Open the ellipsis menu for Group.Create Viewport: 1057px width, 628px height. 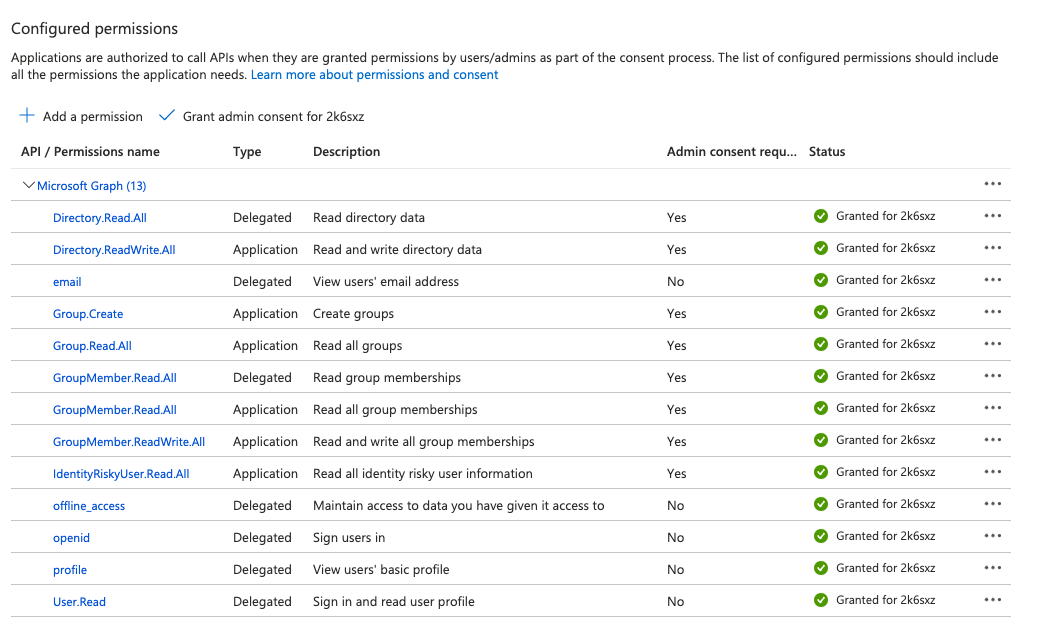(993, 312)
